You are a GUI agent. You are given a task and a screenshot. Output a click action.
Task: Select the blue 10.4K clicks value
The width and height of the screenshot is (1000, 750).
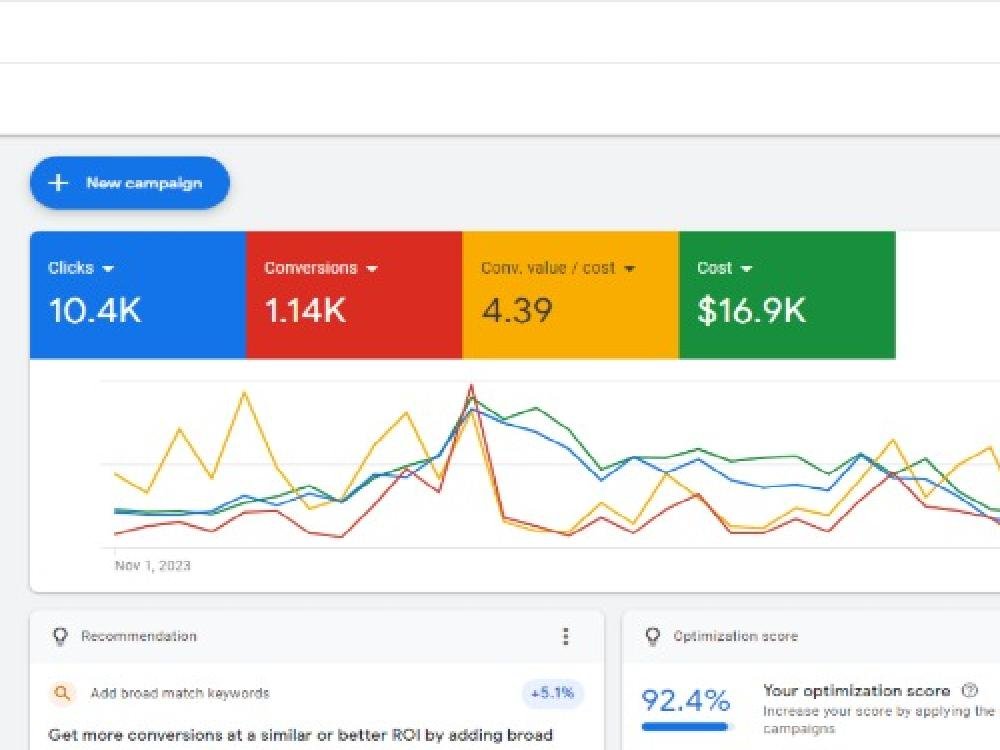pos(95,311)
